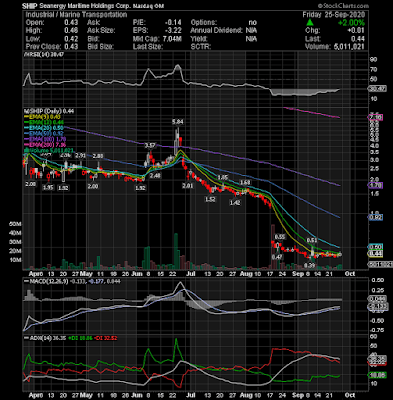The width and height of the screenshot is (393, 400).
Task: Click the 0.82 EMA(50) axis price tag
Action: click(376, 217)
